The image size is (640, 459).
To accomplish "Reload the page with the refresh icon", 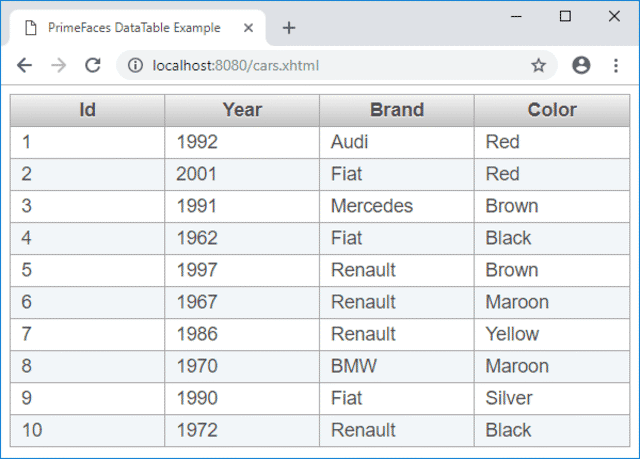I will tap(93, 65).
